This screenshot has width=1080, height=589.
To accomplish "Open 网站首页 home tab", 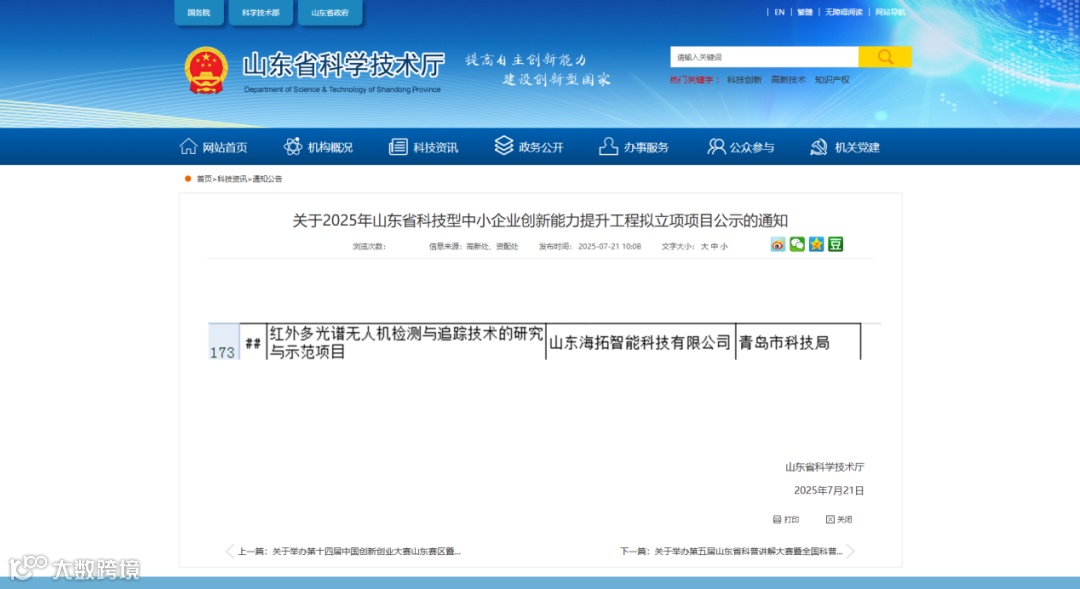I will [213, 147].
